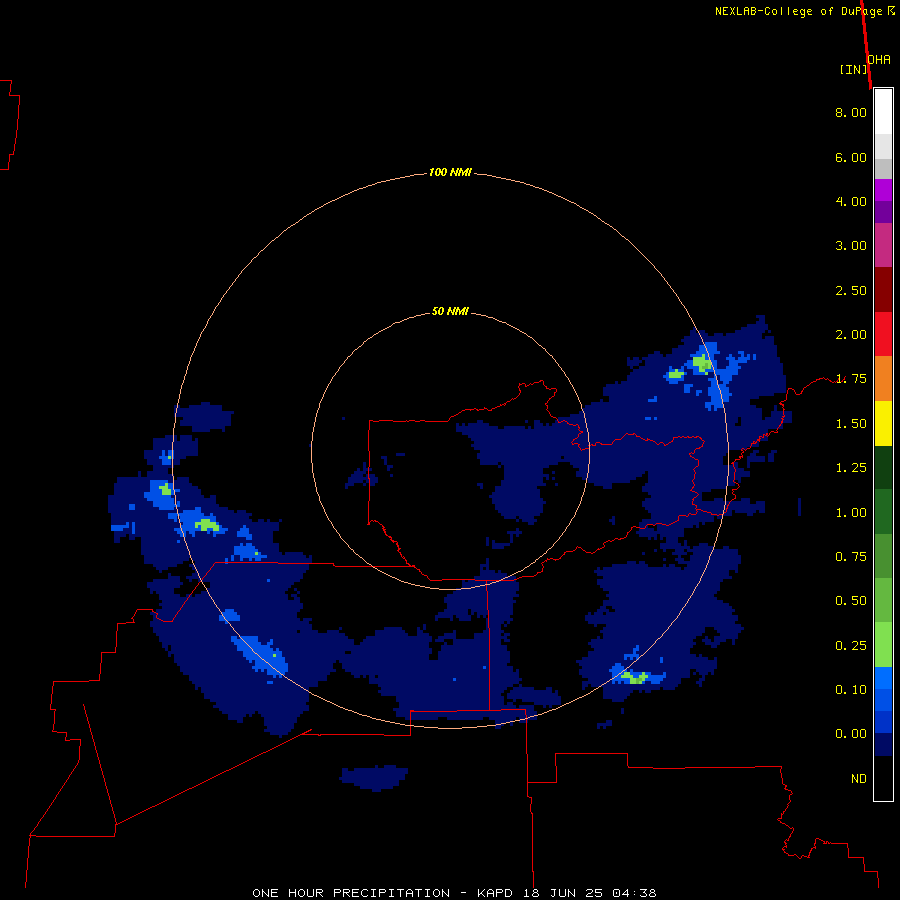Click the 3.00 legend value

click(x=851, y=246)
